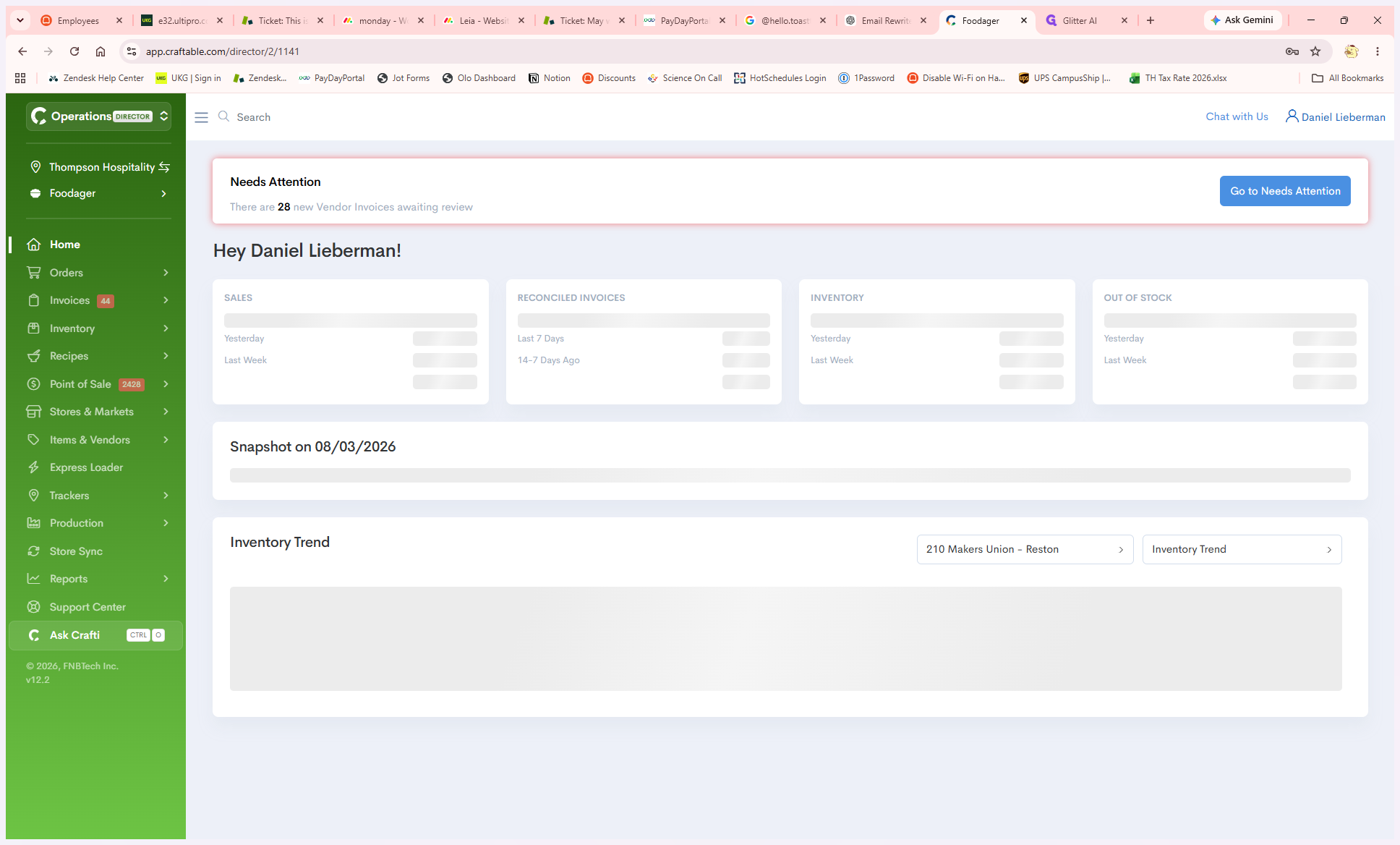Switch to the Employees browser tab
1400x845 pixels.
tap(82, 20)
